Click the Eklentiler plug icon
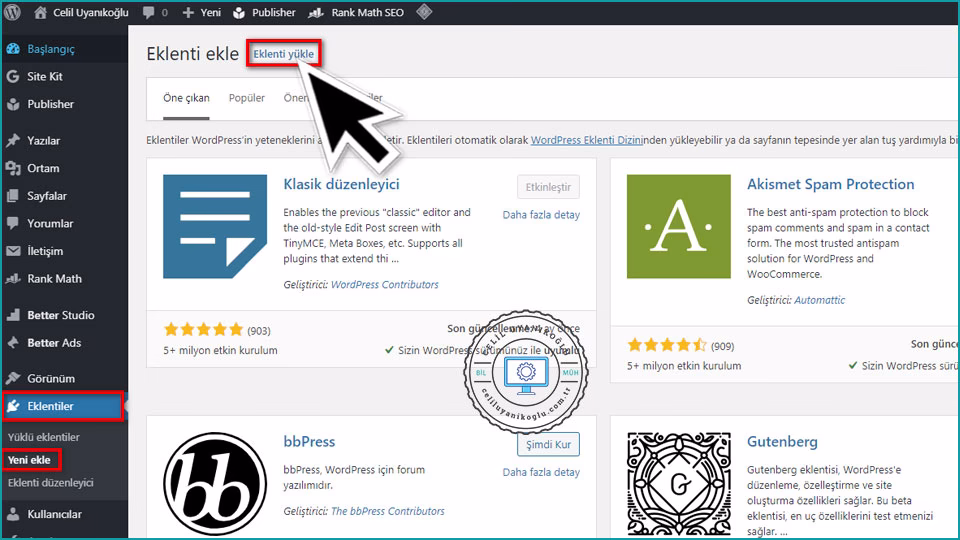Viewport: 960px width, 540px height. [x=13, y=406]
